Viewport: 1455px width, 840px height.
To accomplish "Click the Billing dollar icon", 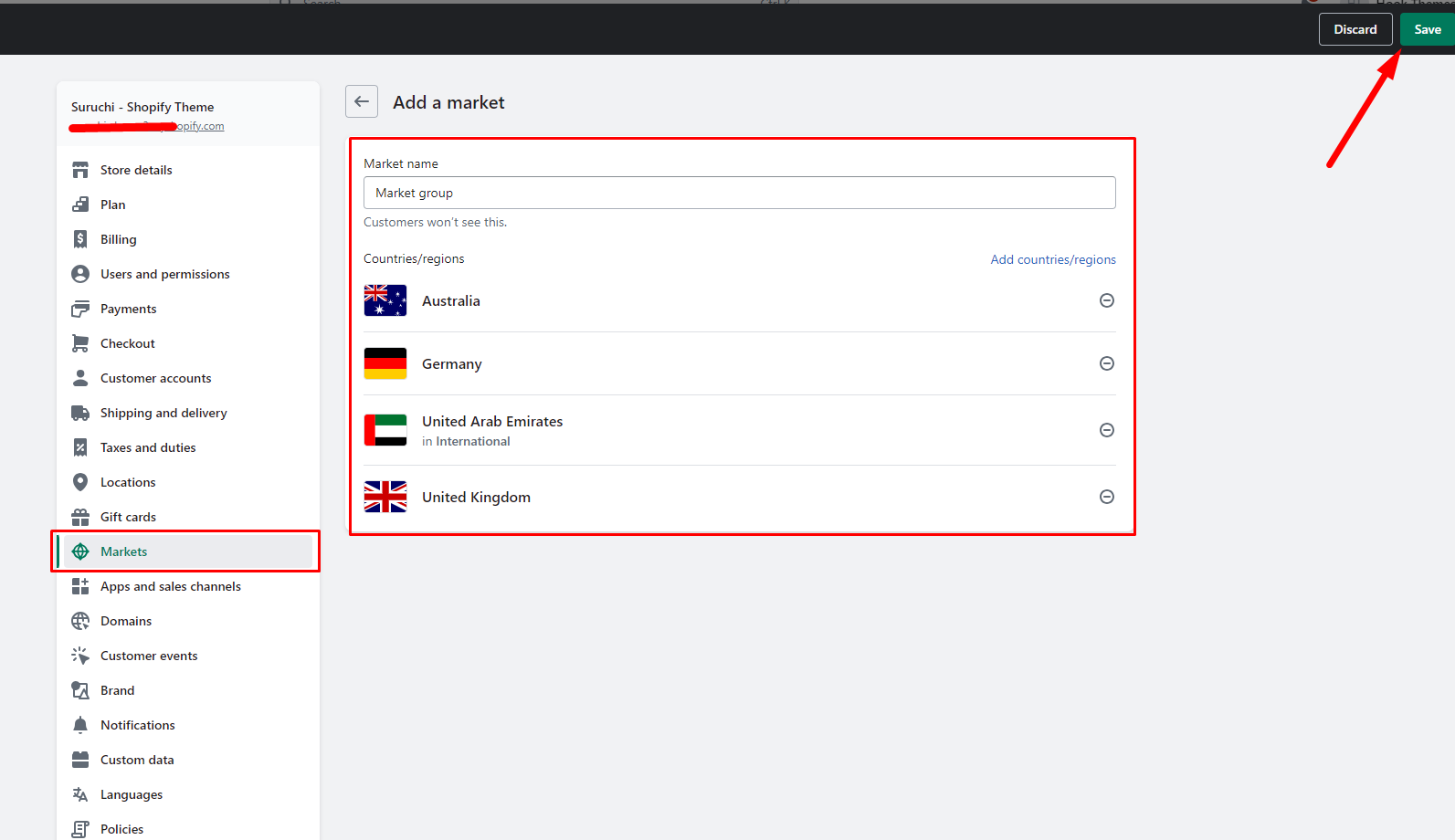I will [80, 239].
